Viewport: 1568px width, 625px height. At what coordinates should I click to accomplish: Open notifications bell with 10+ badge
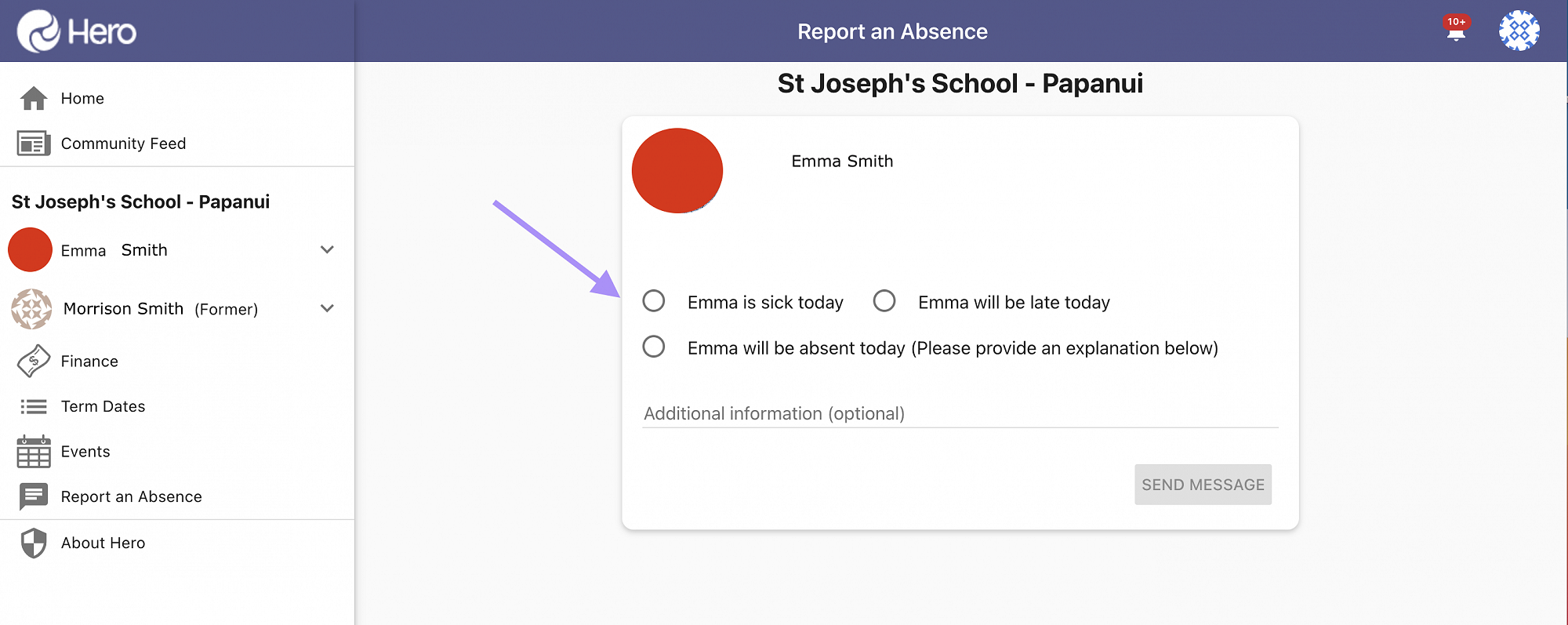(x=1456, y=29)
